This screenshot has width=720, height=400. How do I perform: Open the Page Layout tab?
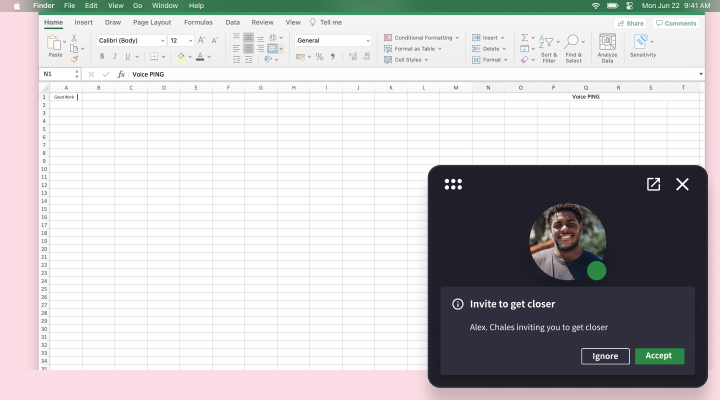tap(152, 22)
